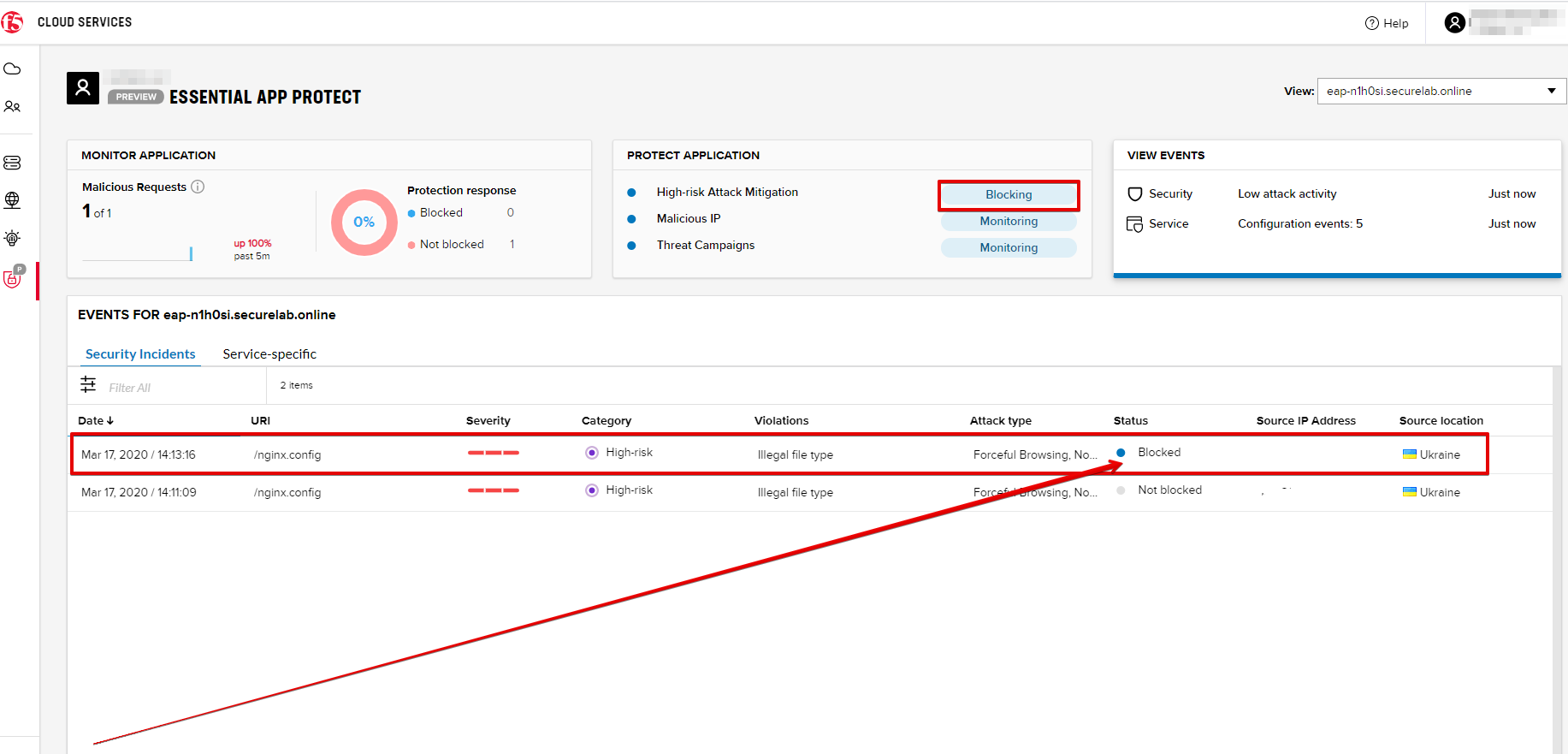Viewport: 1568px width, 754px height.
Task: Click the Malicious Requests info icon
Action: tap(198, 187)
